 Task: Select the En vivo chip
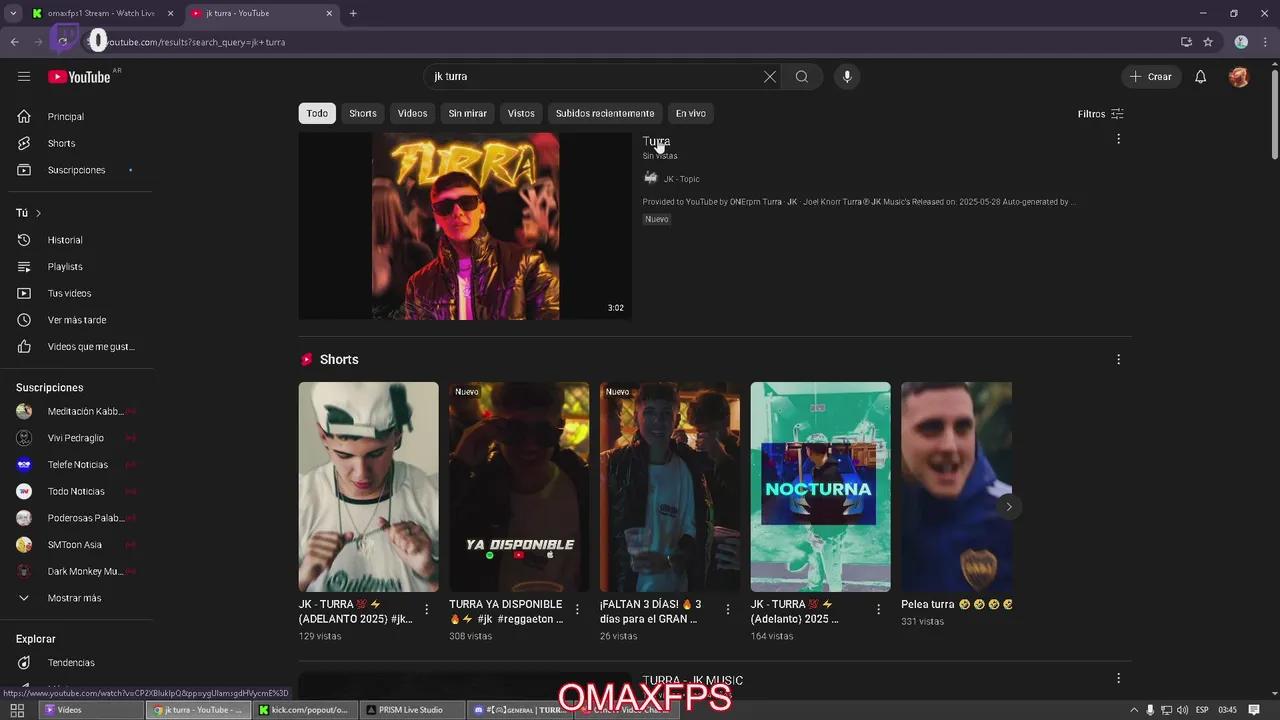[x=690, y=113]
